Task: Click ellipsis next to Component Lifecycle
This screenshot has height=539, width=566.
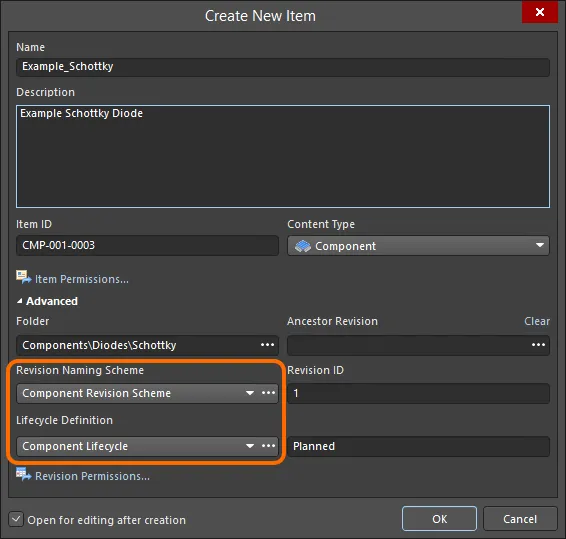Action: pos(268,446)
